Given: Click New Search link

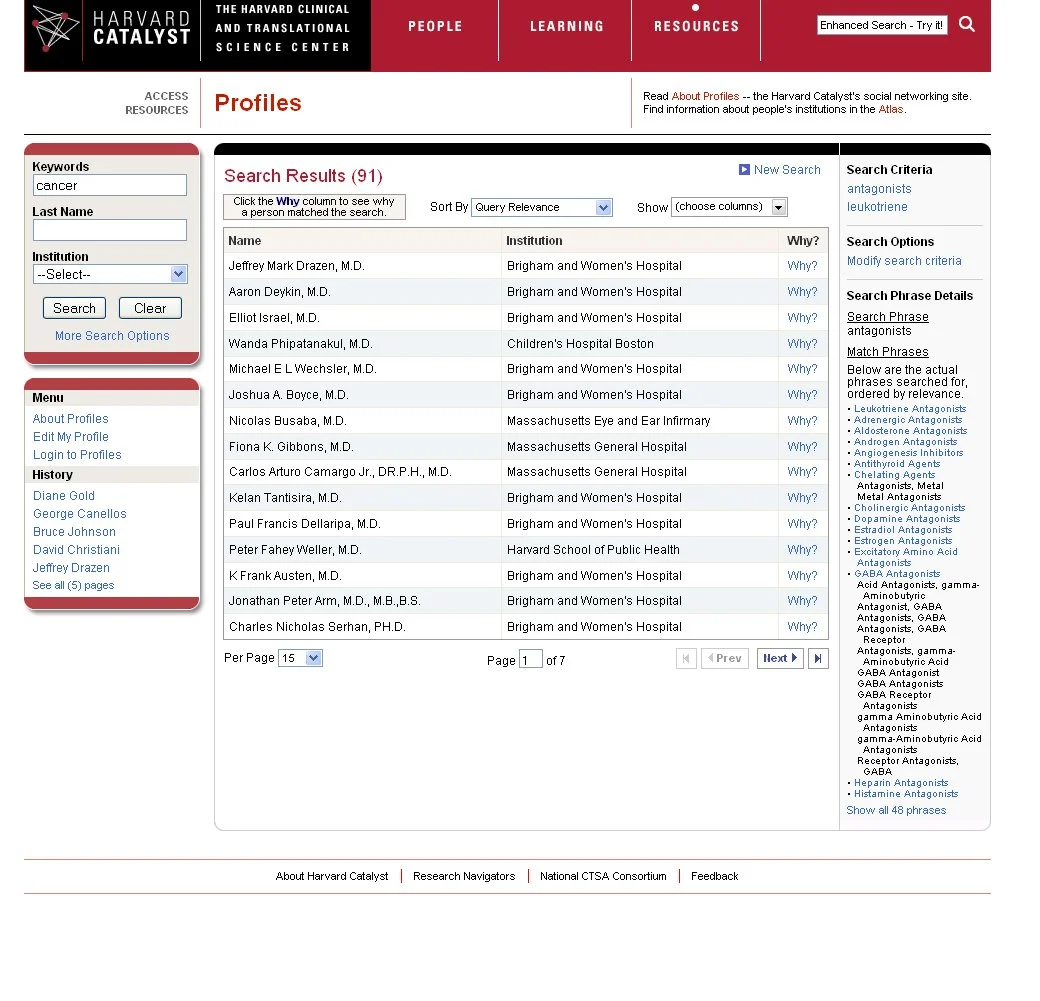Looking at the screenshot, I should [787, 170].
